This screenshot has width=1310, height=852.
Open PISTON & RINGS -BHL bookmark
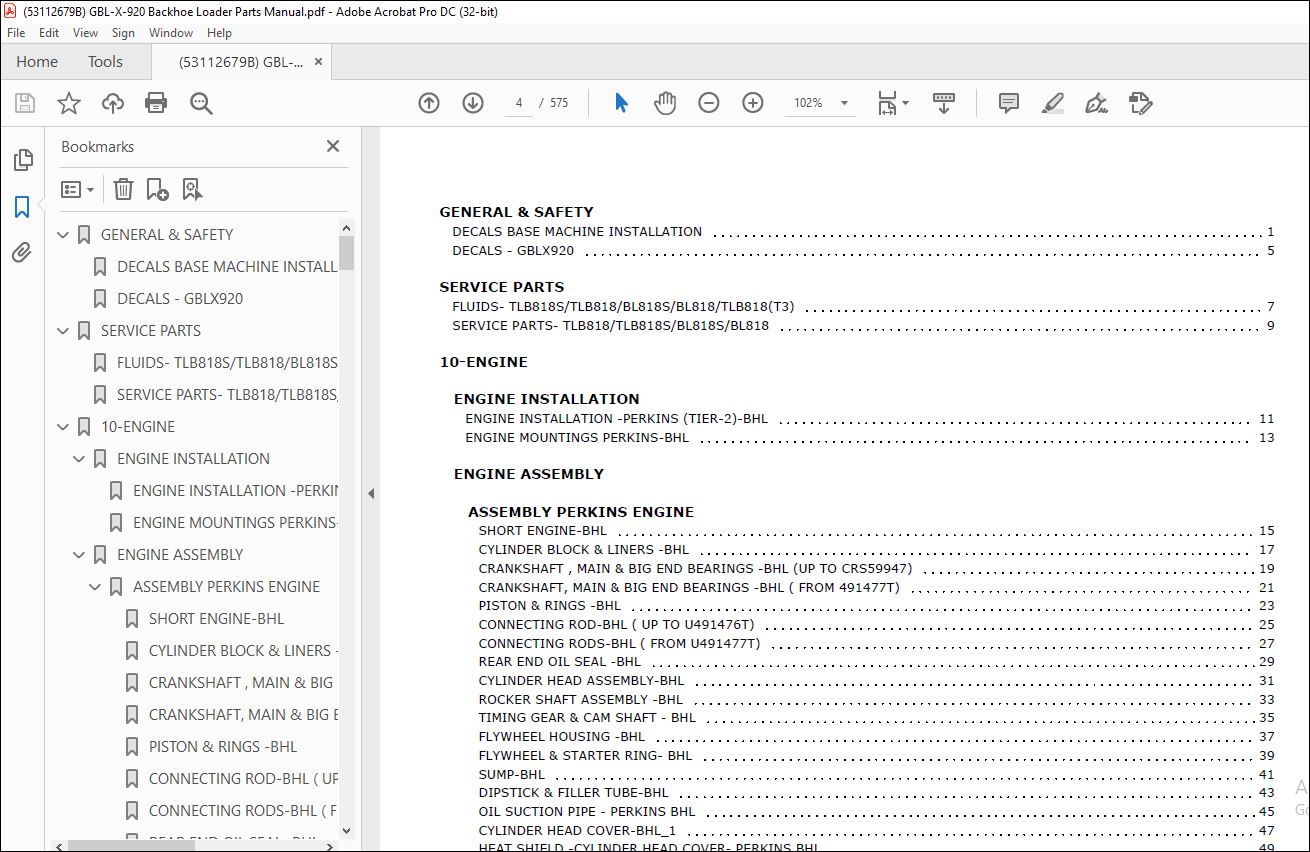(x=223, y=747)
